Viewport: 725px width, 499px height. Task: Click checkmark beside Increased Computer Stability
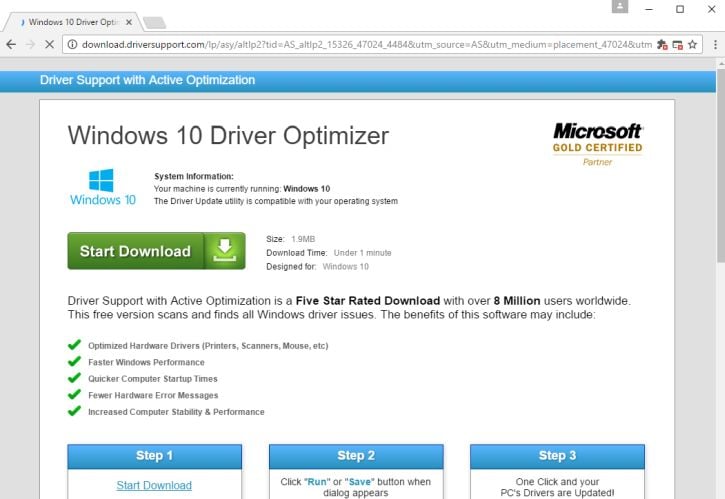tap(74, 411)
